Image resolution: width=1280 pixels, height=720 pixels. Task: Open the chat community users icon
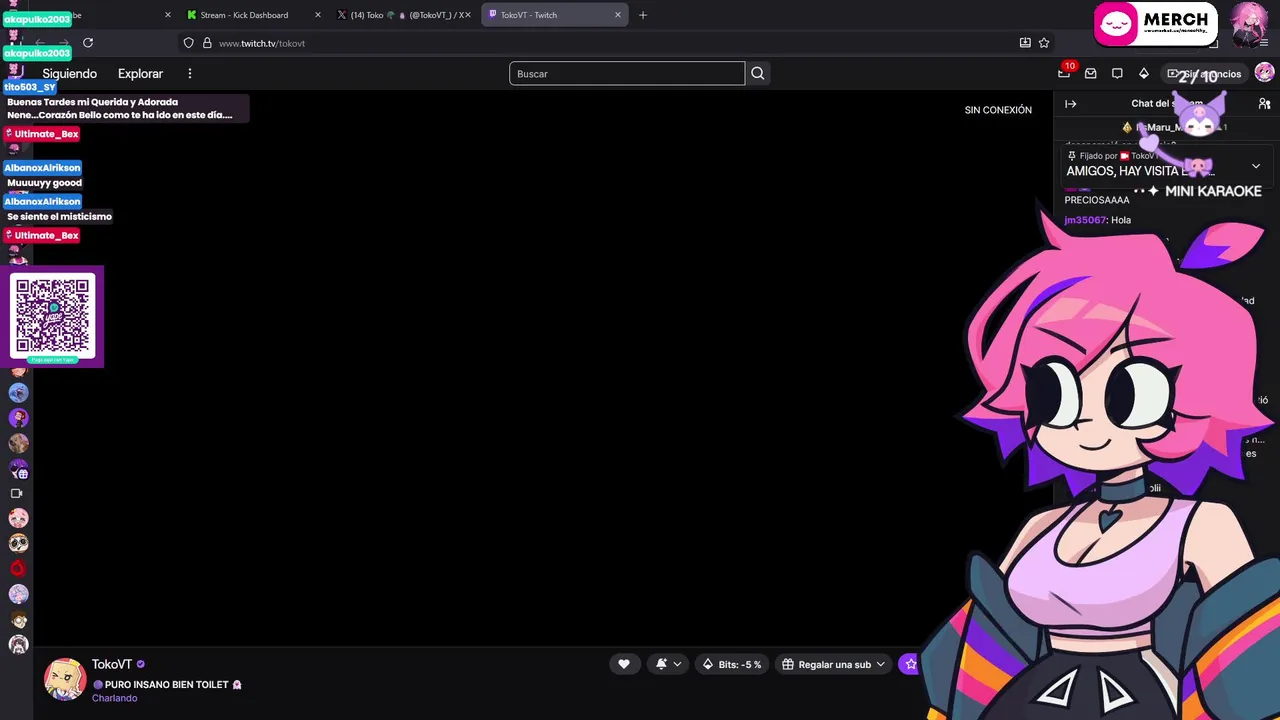coord(1264,104)
